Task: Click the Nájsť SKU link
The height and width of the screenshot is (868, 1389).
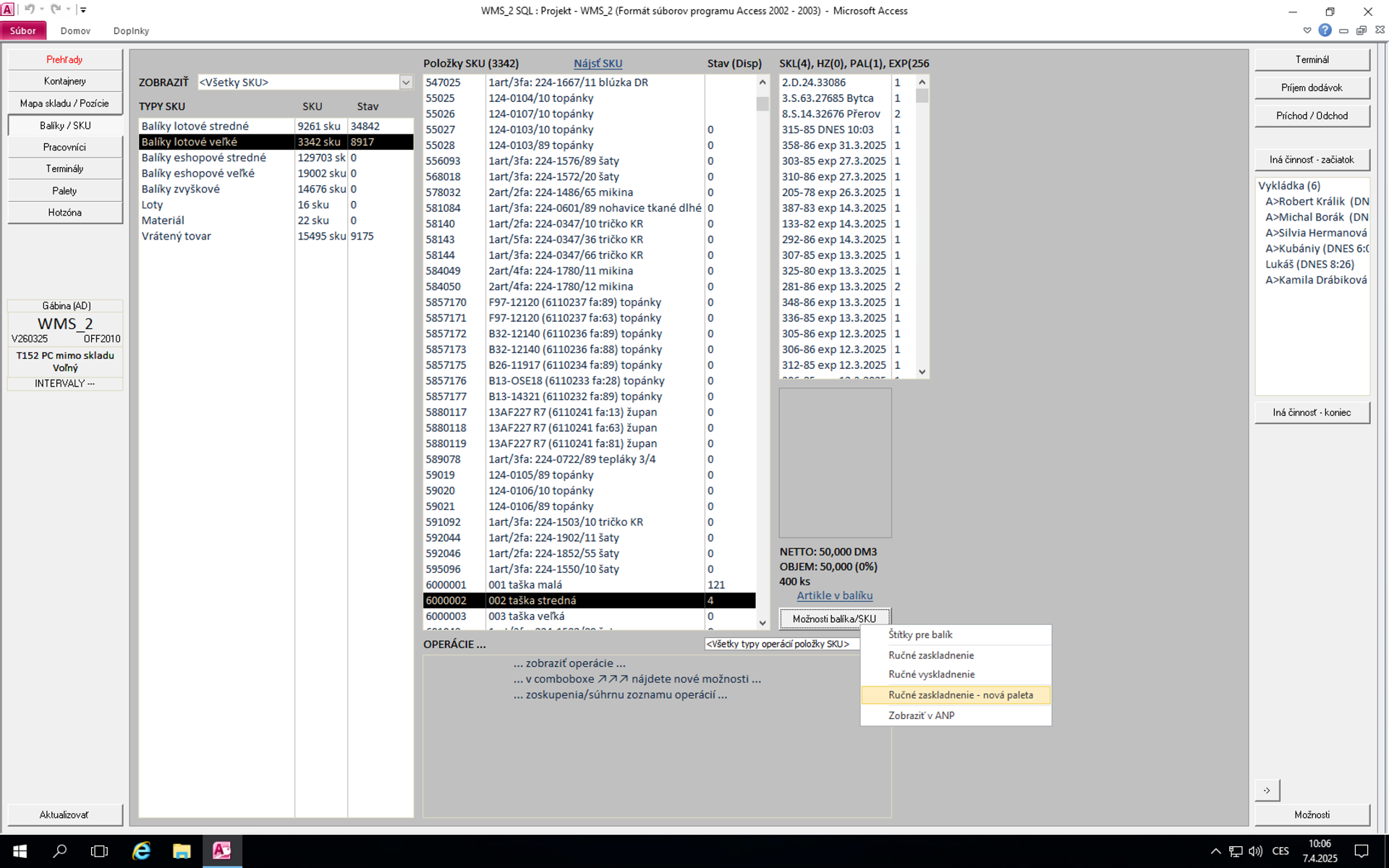Action: (x=598, y=64)
